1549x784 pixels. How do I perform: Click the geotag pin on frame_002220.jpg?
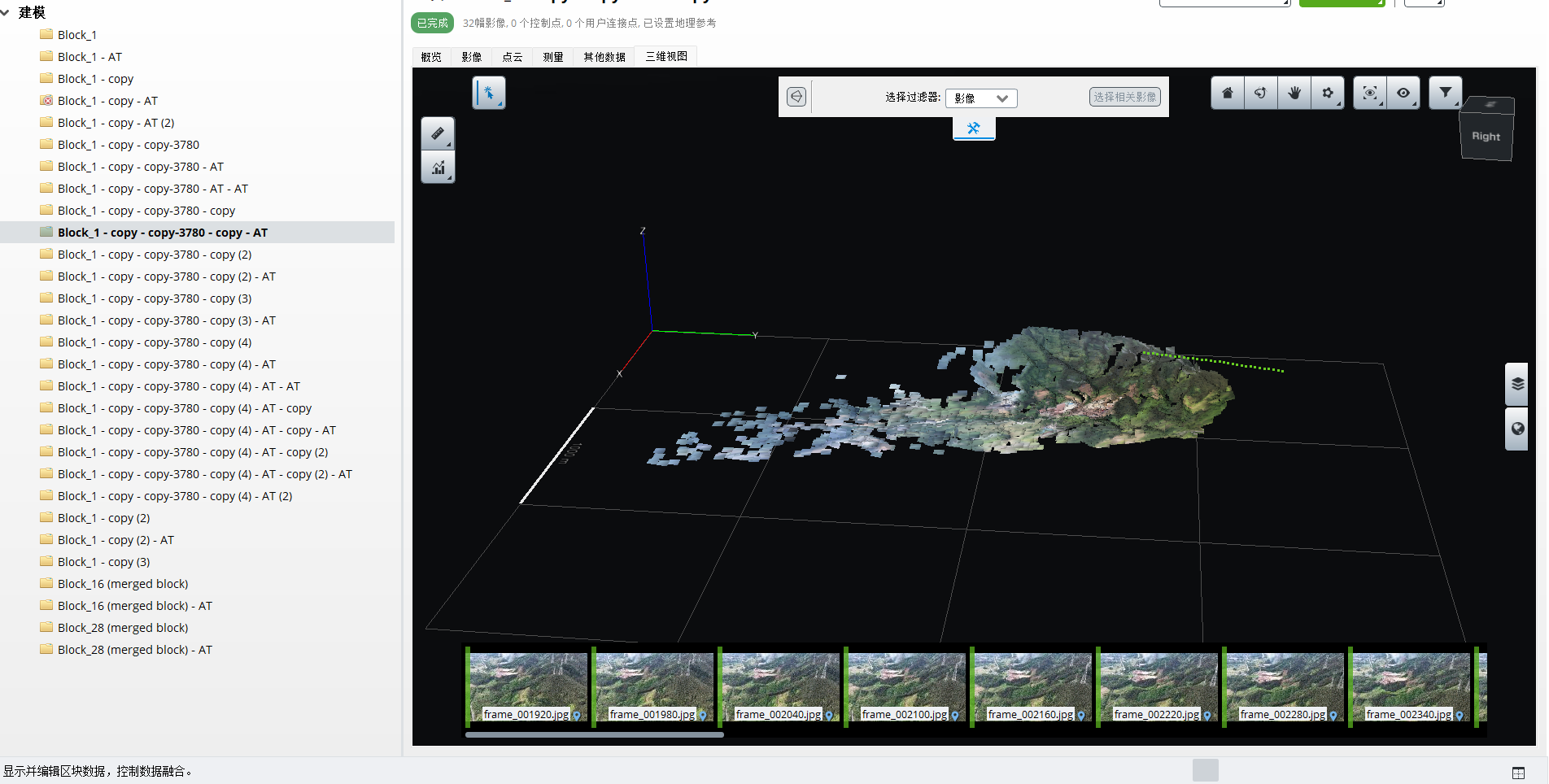[x=1207, y=716]
